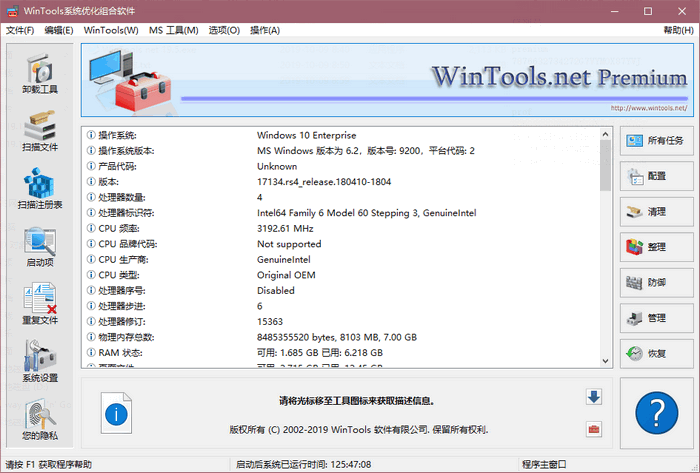Select the RAM 状态: row
700x473 pixels.
coord(341,353)
